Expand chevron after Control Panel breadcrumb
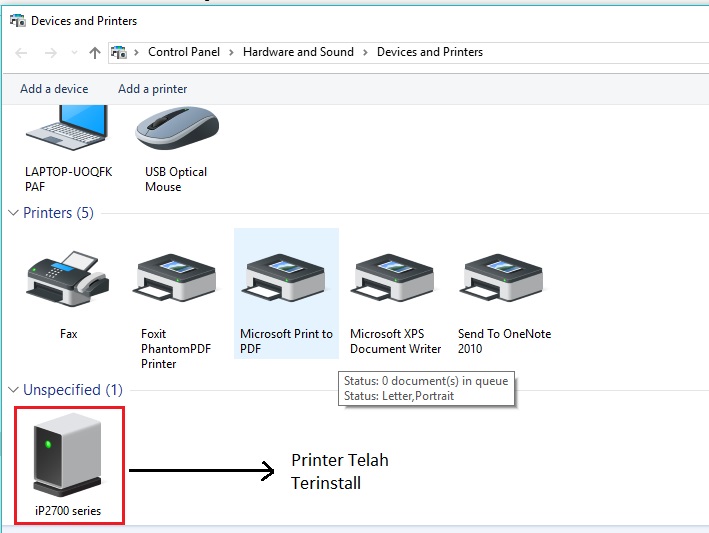This screenshot has width=709, height=533. [x=231, y=52]
